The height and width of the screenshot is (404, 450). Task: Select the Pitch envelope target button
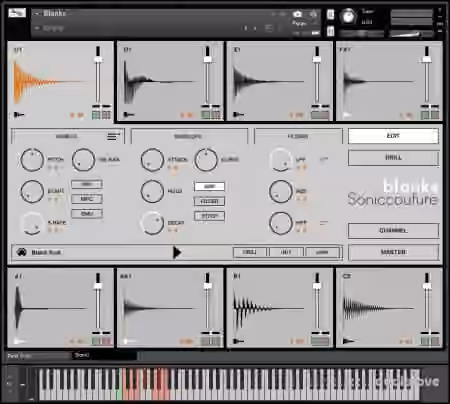point(209,216)
